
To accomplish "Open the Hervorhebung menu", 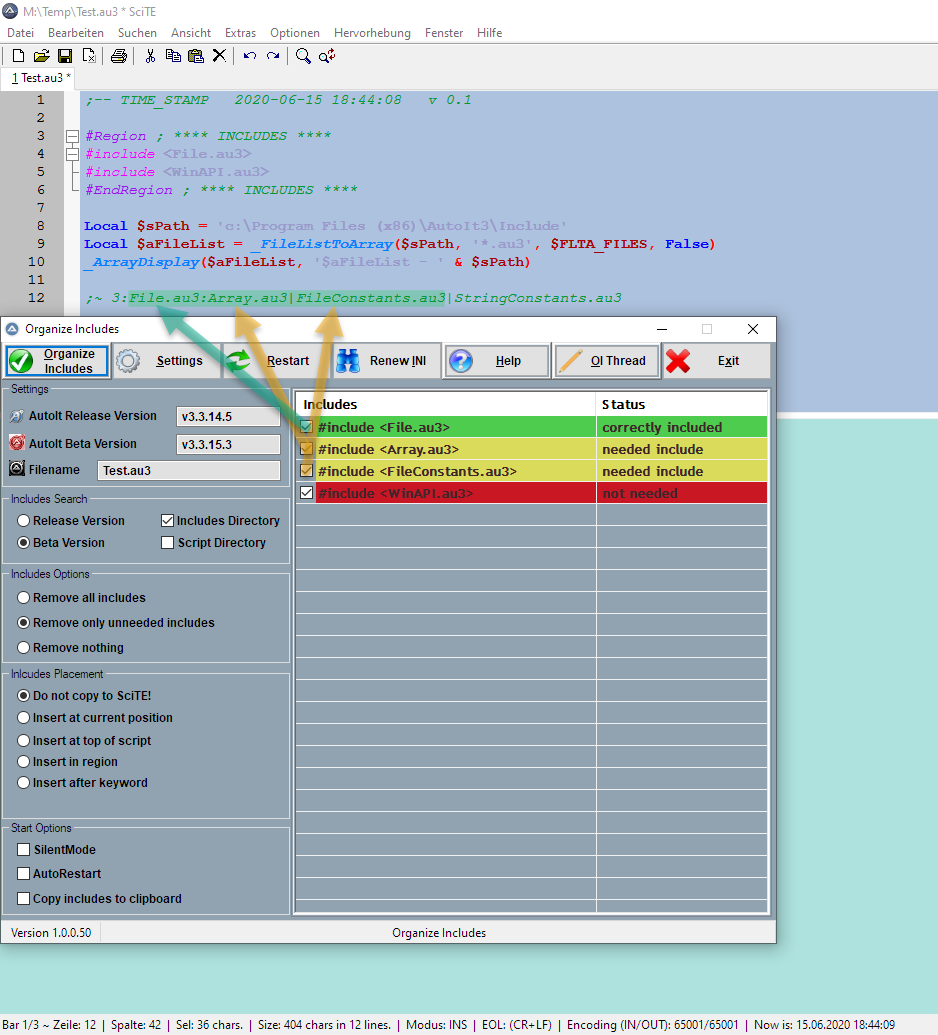I will pos(371,33).
